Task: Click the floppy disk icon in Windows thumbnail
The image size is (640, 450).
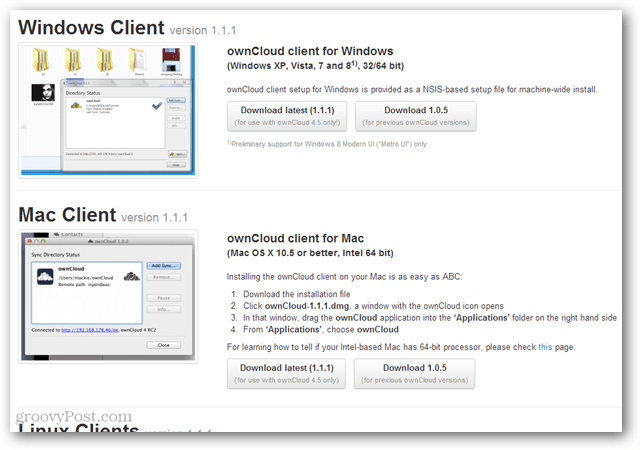Action: (x=171, y=60)
